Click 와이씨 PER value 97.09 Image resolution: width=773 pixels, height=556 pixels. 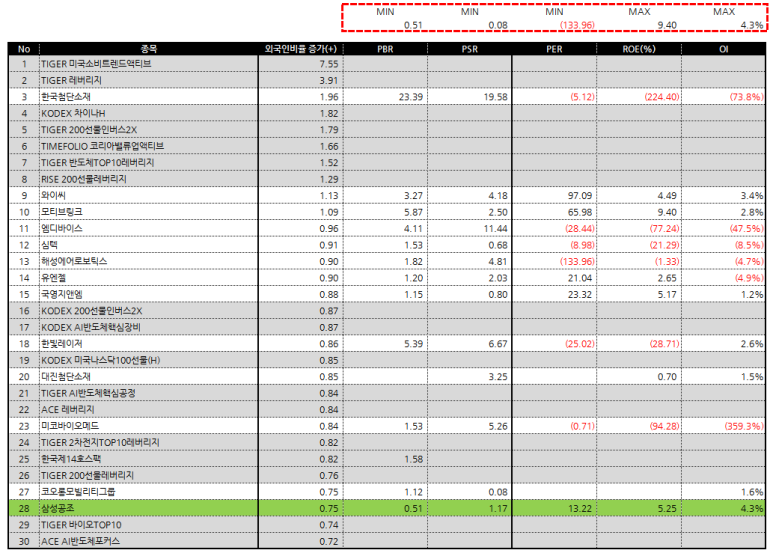click(x=580, y=196)
